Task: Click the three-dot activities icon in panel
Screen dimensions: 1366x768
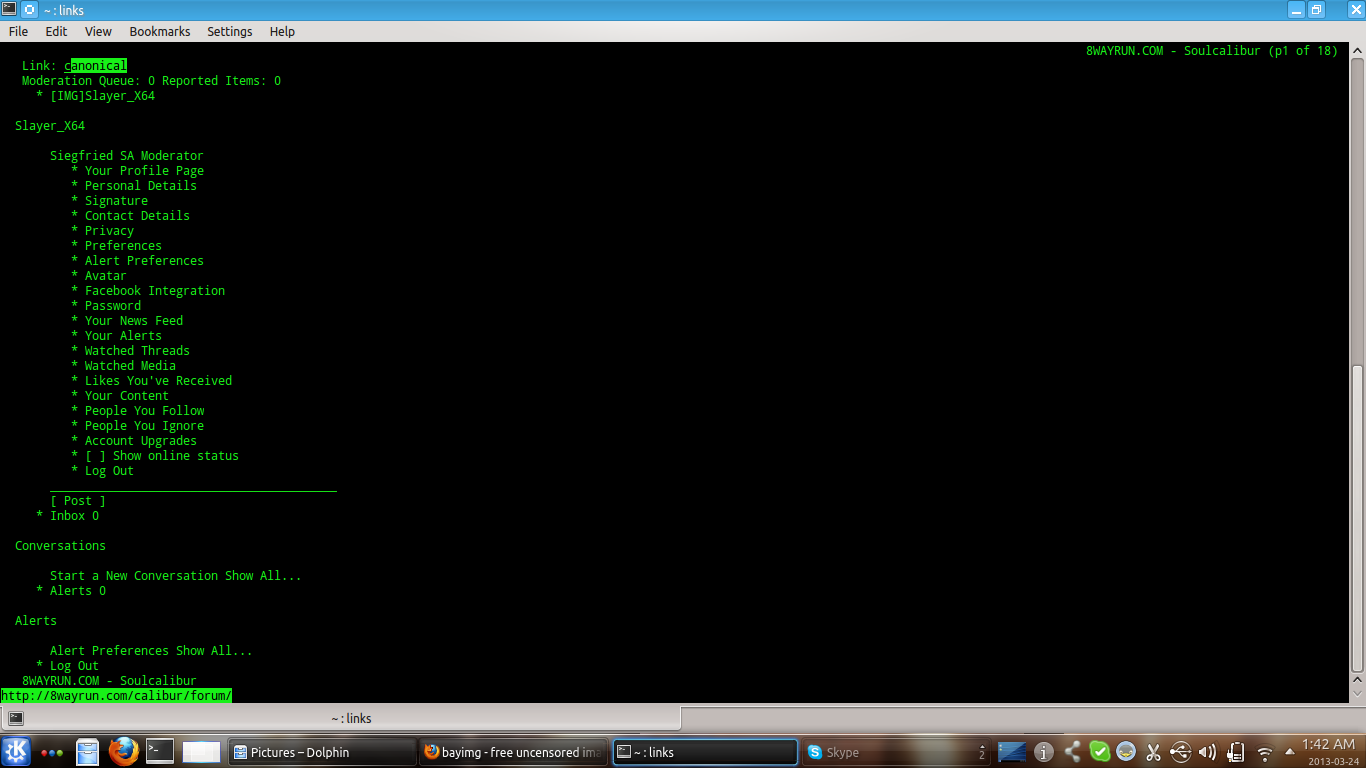Action: (52, 753)
